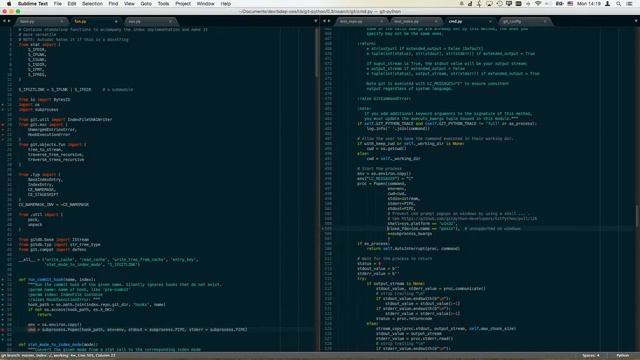Place cursor on def run_commit_hook line

(57, 280)
